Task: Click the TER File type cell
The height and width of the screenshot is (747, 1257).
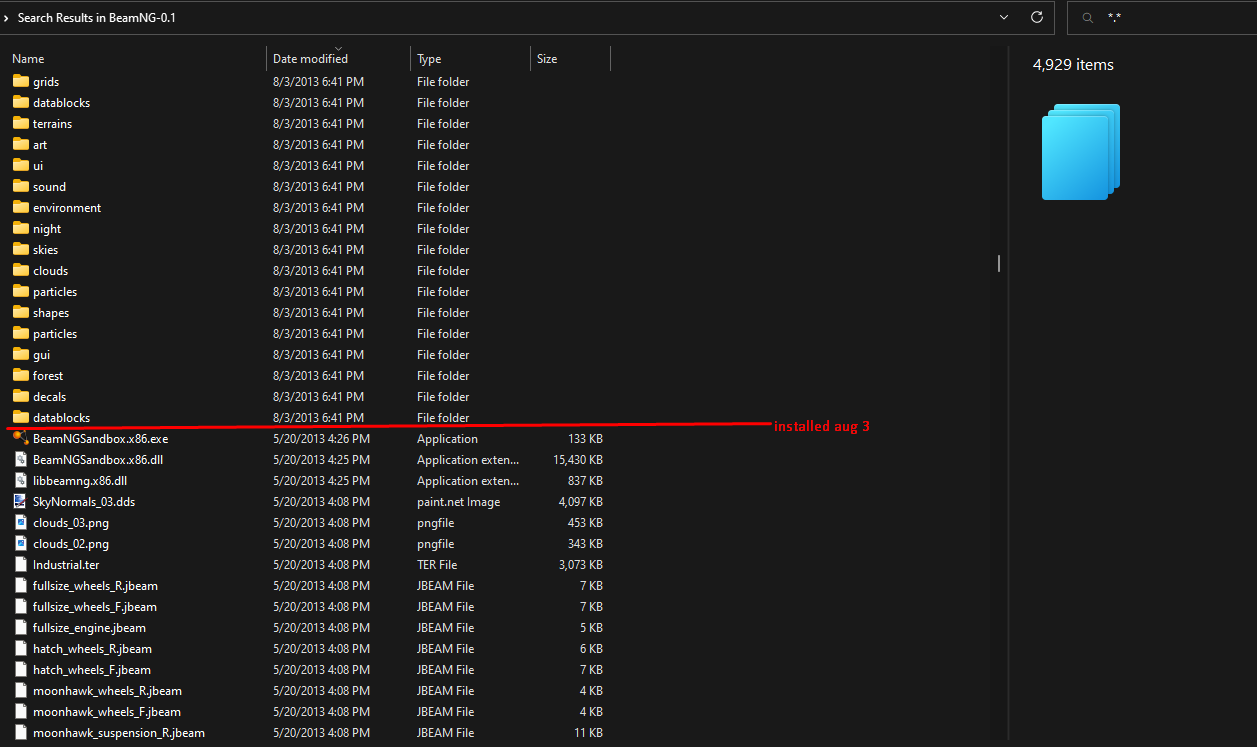Action: (x=437, y=565)
